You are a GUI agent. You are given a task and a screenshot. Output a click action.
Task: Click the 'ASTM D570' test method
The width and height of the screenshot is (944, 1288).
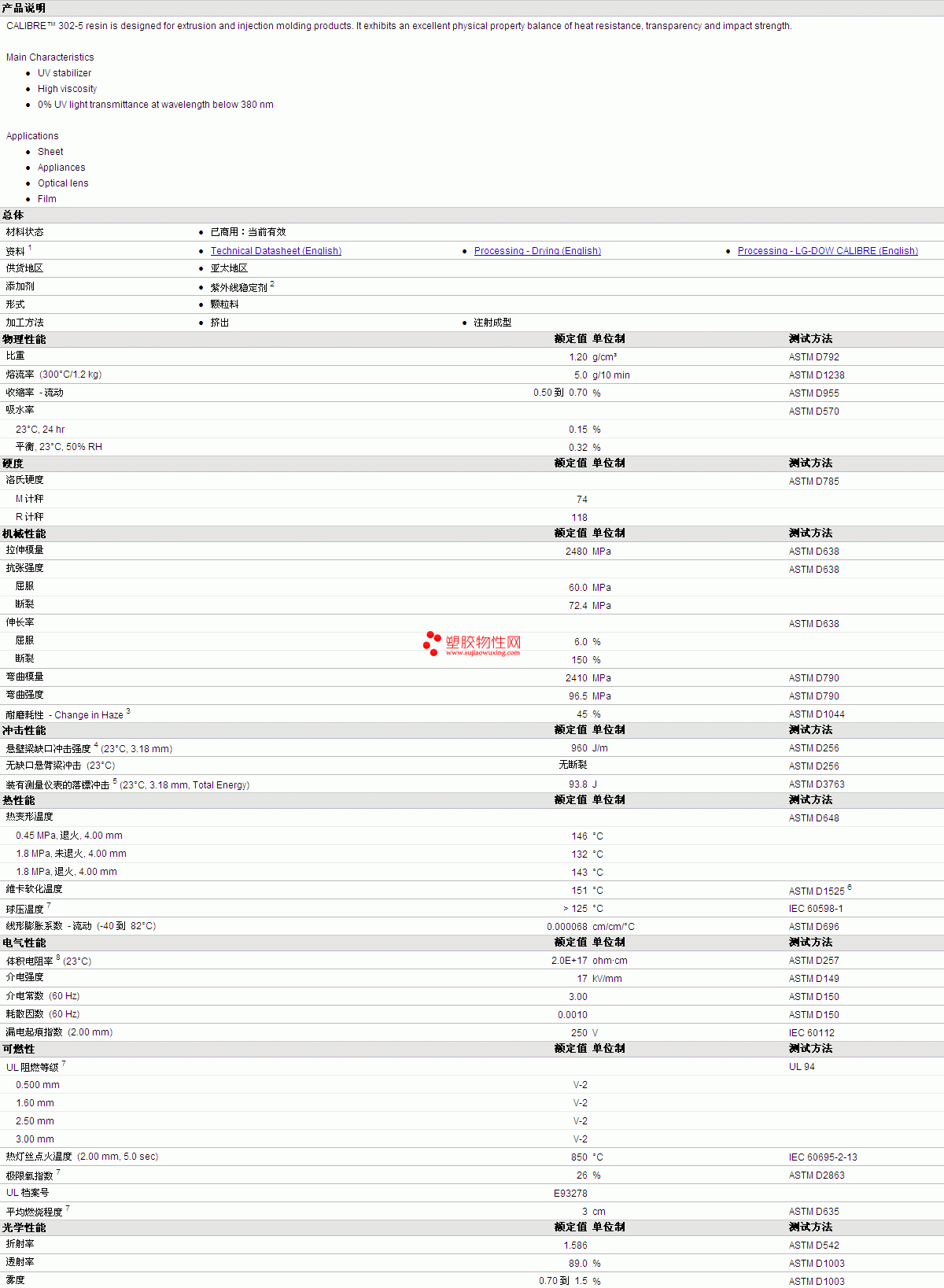tap(814, 411)
